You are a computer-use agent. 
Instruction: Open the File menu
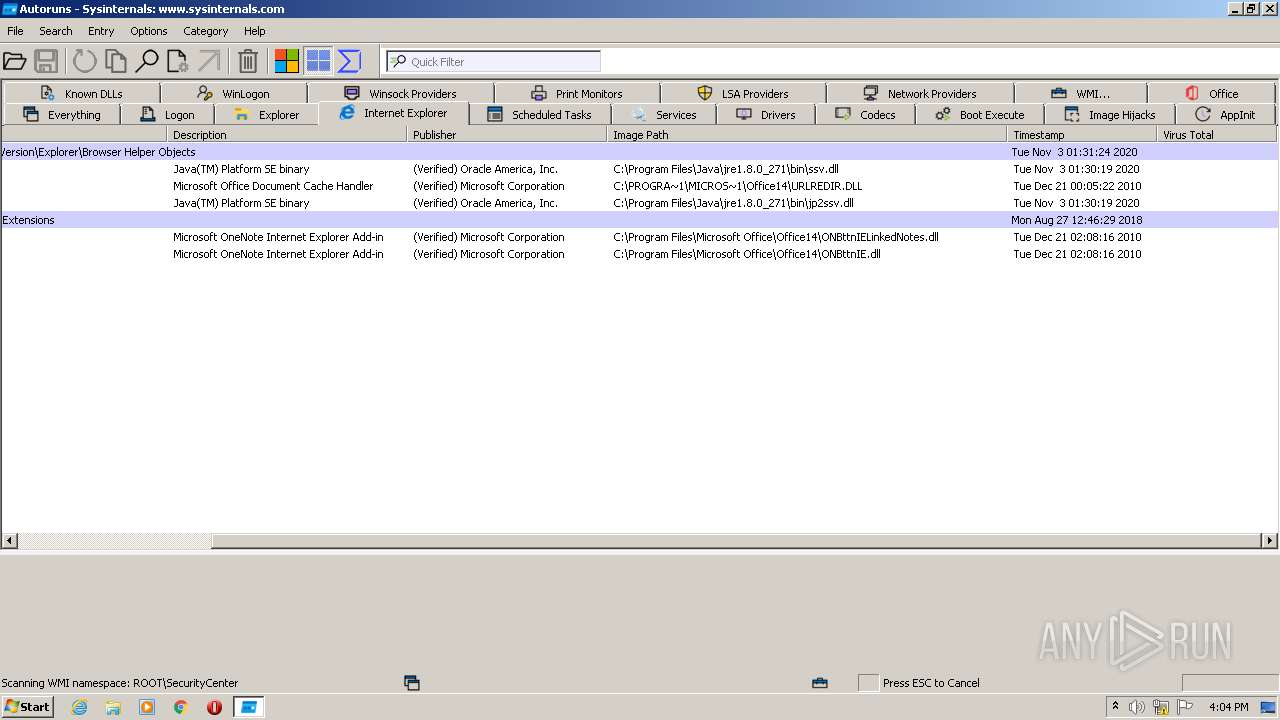(x=15, y=31)
